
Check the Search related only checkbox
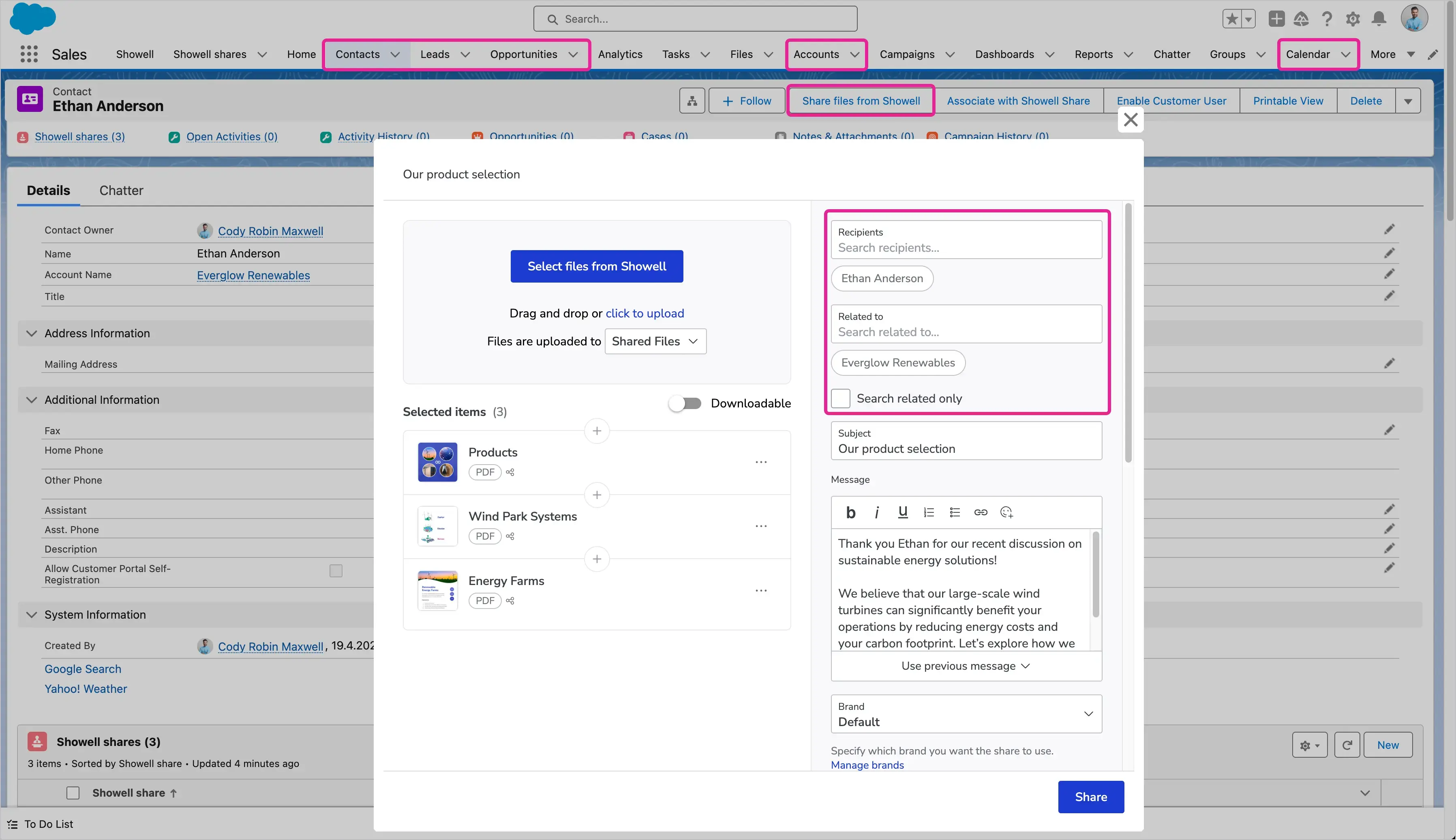(x=841, y=398)
